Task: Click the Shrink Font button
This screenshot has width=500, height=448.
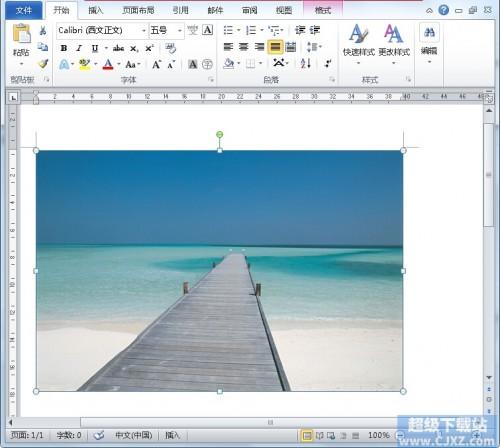Action: 171,64
